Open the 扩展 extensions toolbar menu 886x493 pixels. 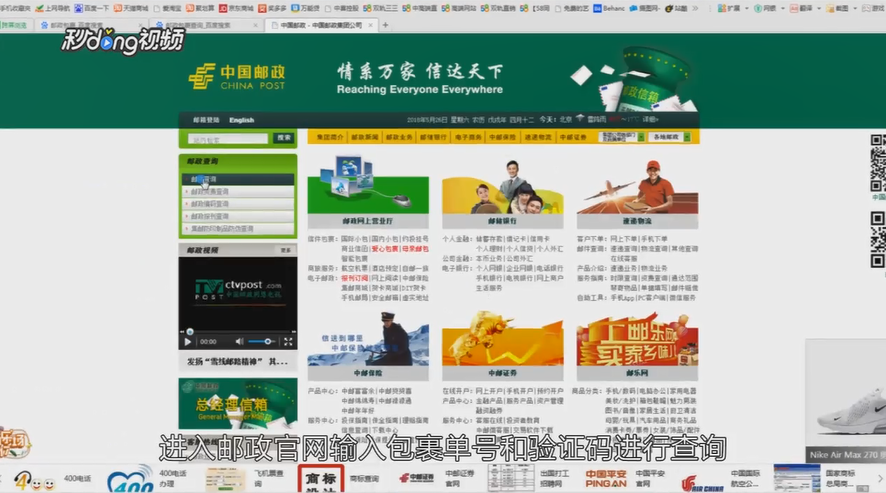[733, 8]
